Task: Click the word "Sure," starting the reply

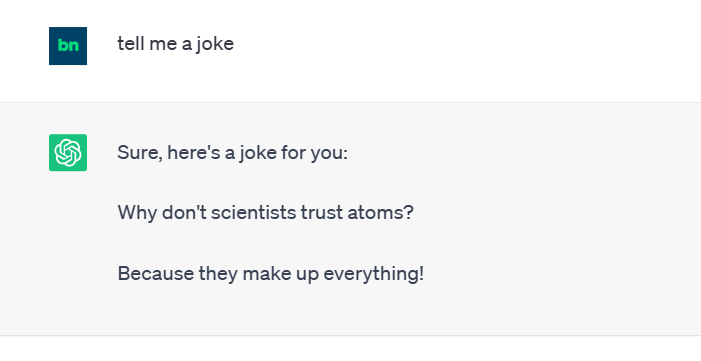Action: [140, 153]
